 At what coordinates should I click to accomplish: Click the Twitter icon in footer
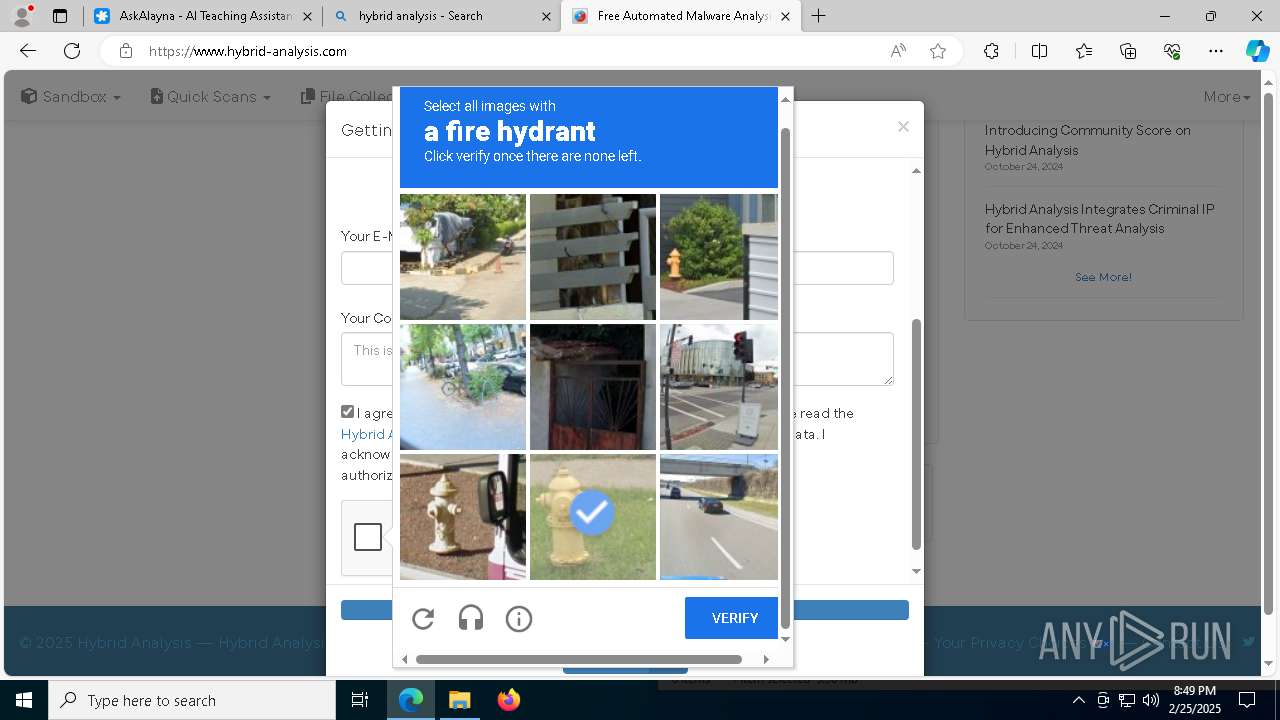(1249, 642)
